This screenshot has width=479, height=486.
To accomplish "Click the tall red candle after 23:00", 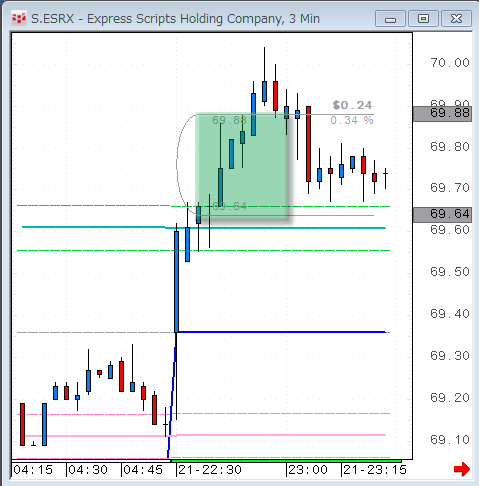I will click(309, 144).
